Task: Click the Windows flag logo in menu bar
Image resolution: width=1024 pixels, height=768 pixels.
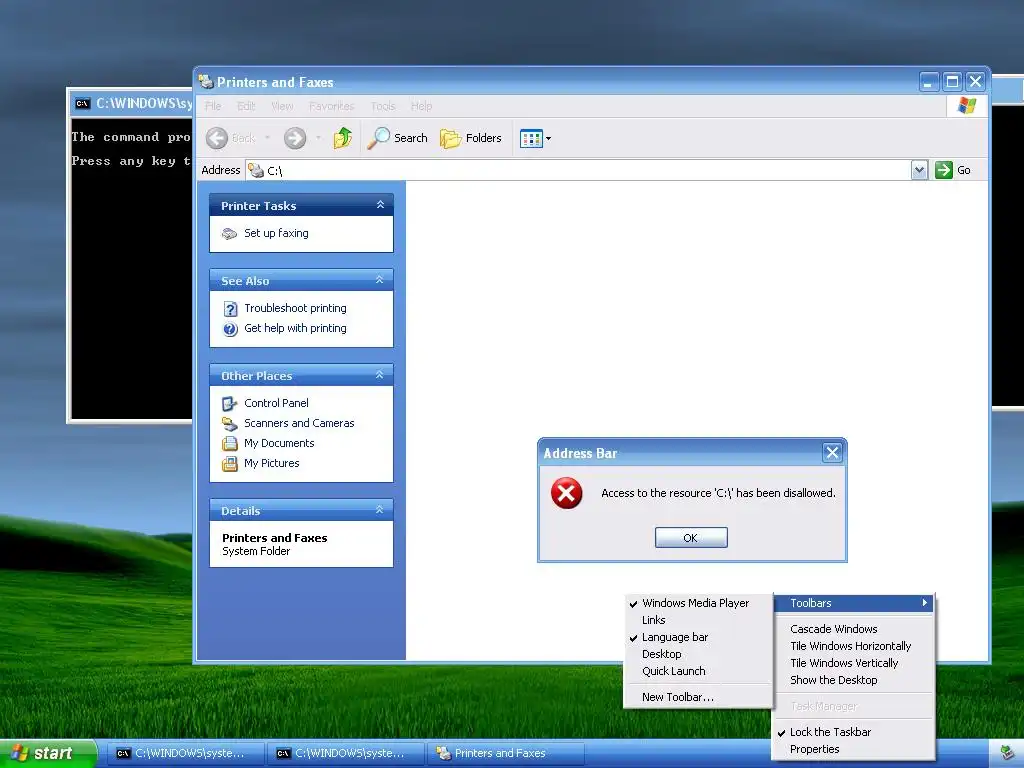Action: point(967,105)
